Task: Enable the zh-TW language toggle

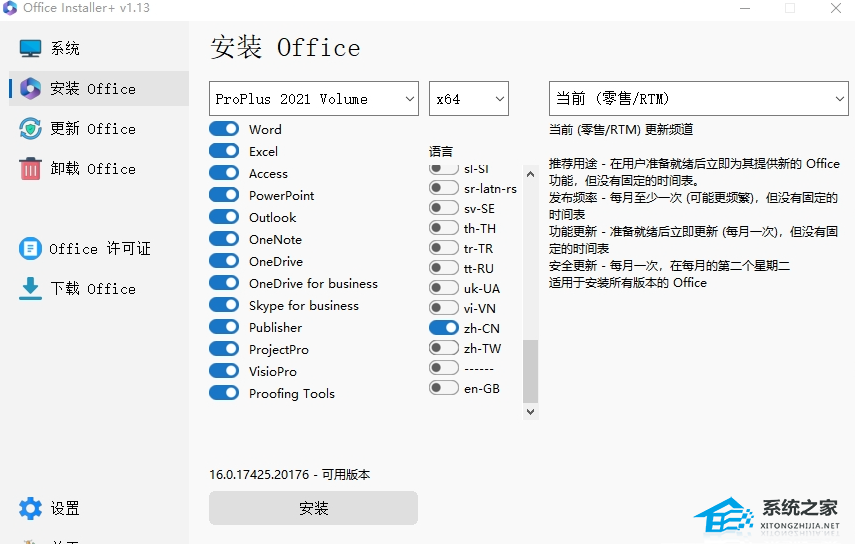Action: point(443,348)
